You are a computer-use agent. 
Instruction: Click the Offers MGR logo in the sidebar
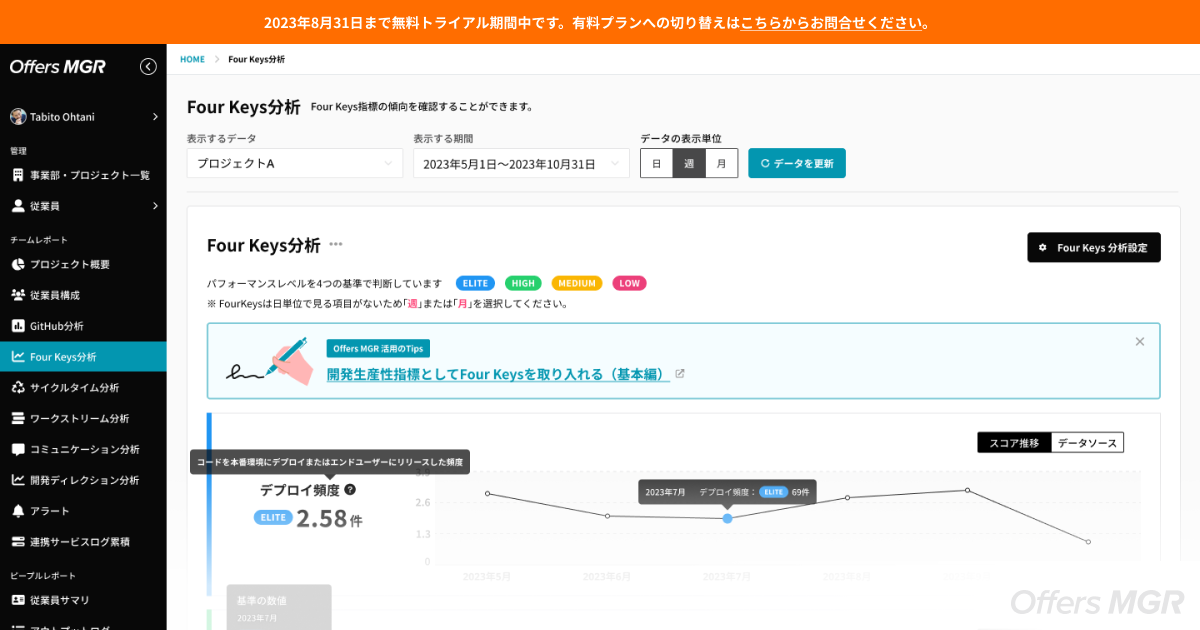coord(58,67)
